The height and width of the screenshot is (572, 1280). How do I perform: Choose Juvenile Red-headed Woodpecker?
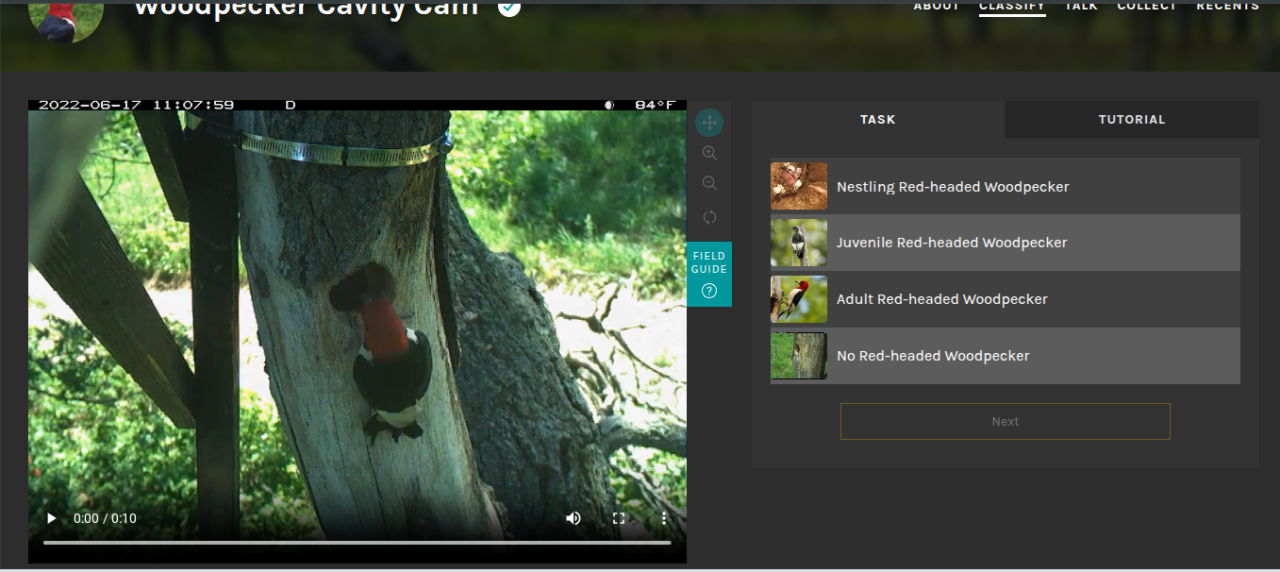coord(1005,242)
